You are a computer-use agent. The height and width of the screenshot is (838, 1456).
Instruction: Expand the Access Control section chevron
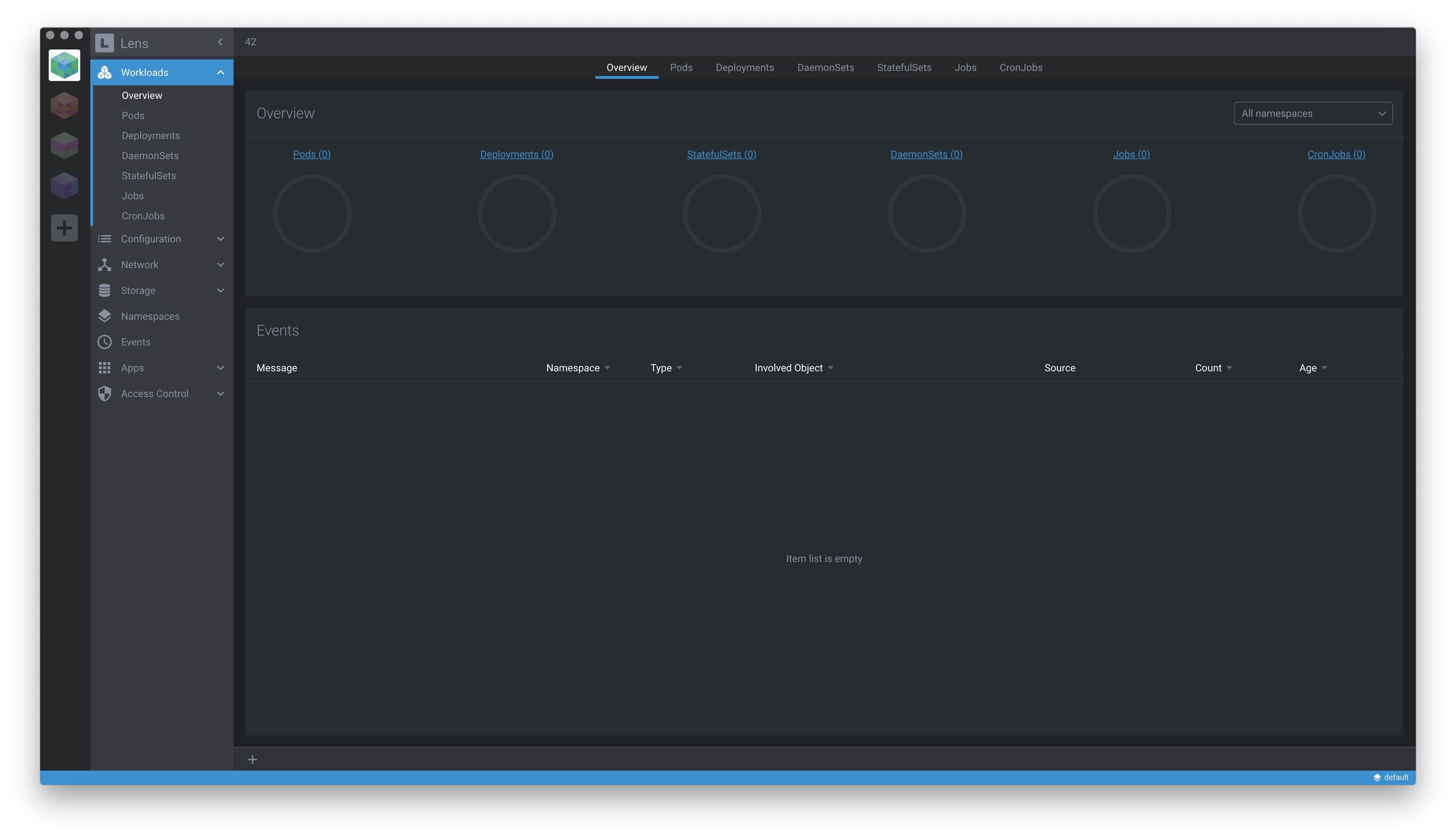click(220, 394)
